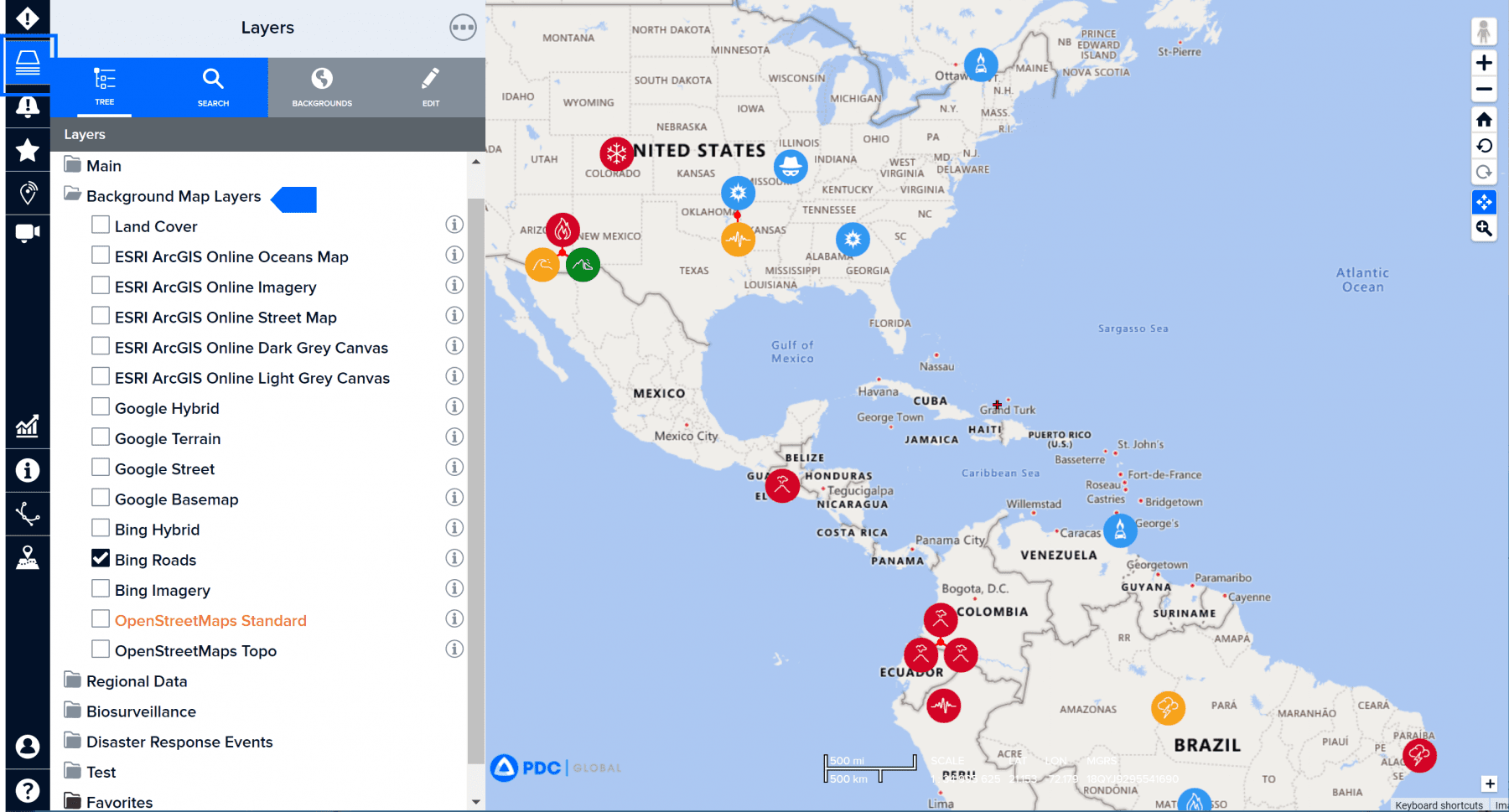Enable the Google Hybrid layer checkbox
This screenshot has width=1509, height=812.
coord(101,407)
